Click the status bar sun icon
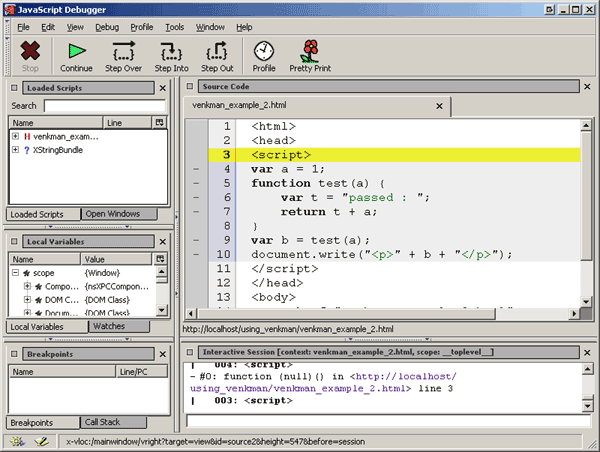The height and width of the screenshot is (452, 600). tap(17, 442)
